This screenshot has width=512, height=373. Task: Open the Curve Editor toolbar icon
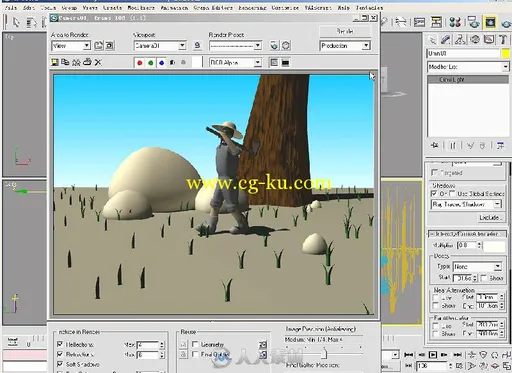click(x=419, y=22)
